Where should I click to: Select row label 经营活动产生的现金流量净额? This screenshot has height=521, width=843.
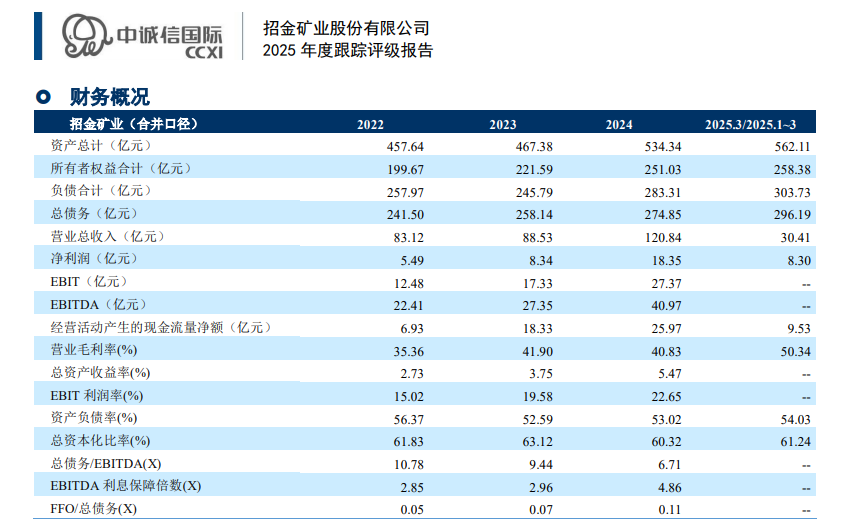coord(137,327)
